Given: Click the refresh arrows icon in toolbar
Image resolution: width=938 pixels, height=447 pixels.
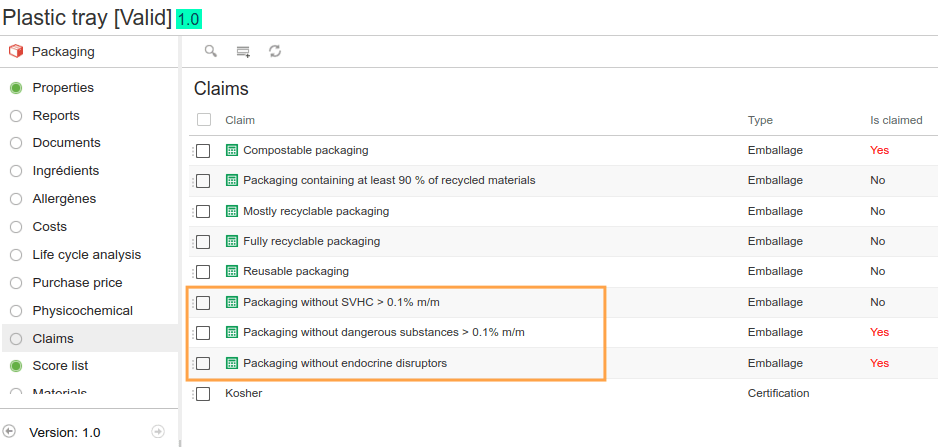Looking at the screenshot, I should 275,51.
